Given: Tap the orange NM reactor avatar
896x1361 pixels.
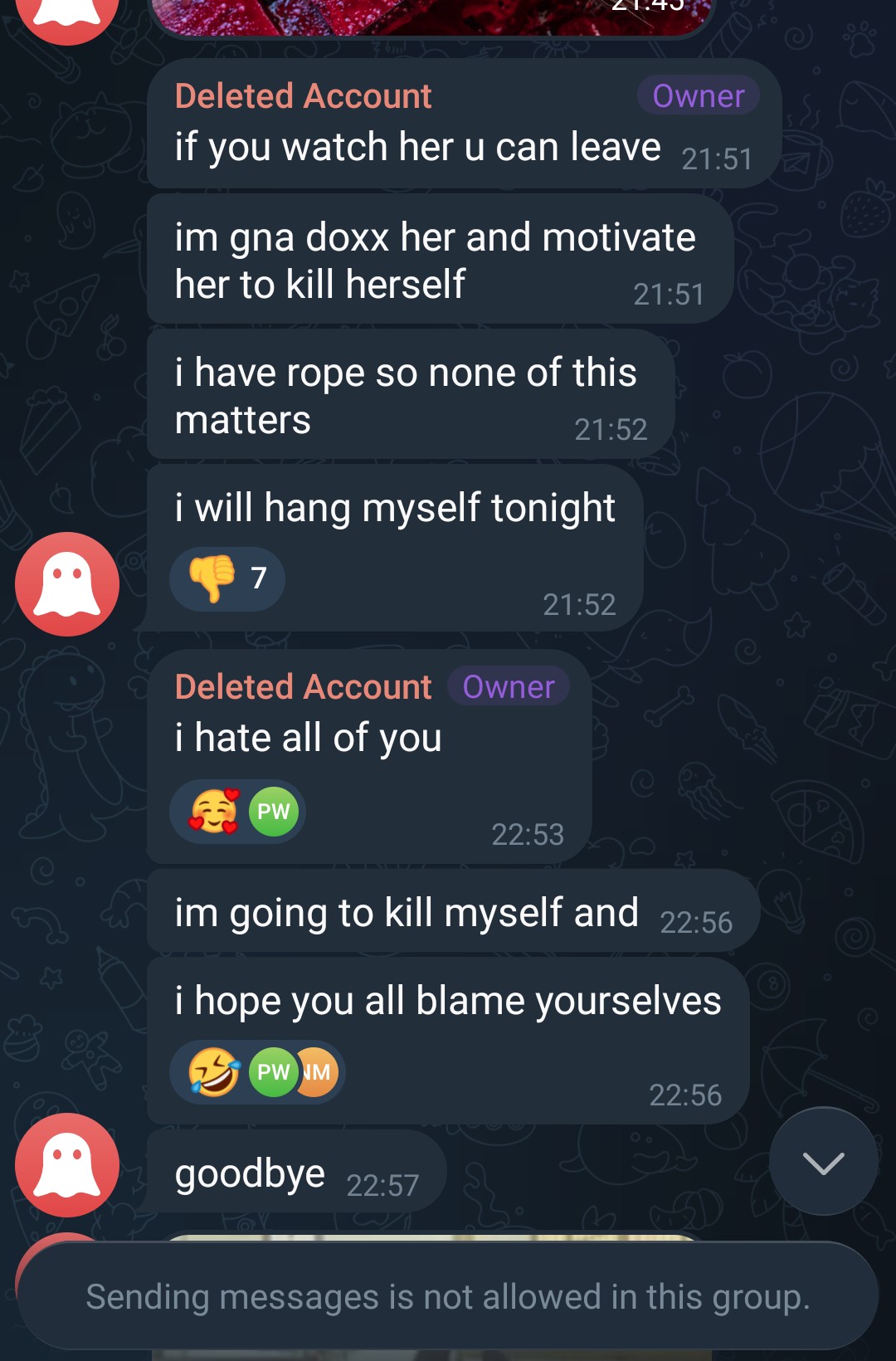Looking at the screenshot, I should tap(319, 1072).
